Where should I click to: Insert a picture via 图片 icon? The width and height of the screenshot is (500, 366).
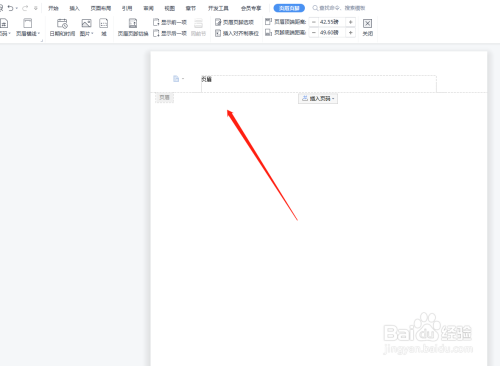86,23
